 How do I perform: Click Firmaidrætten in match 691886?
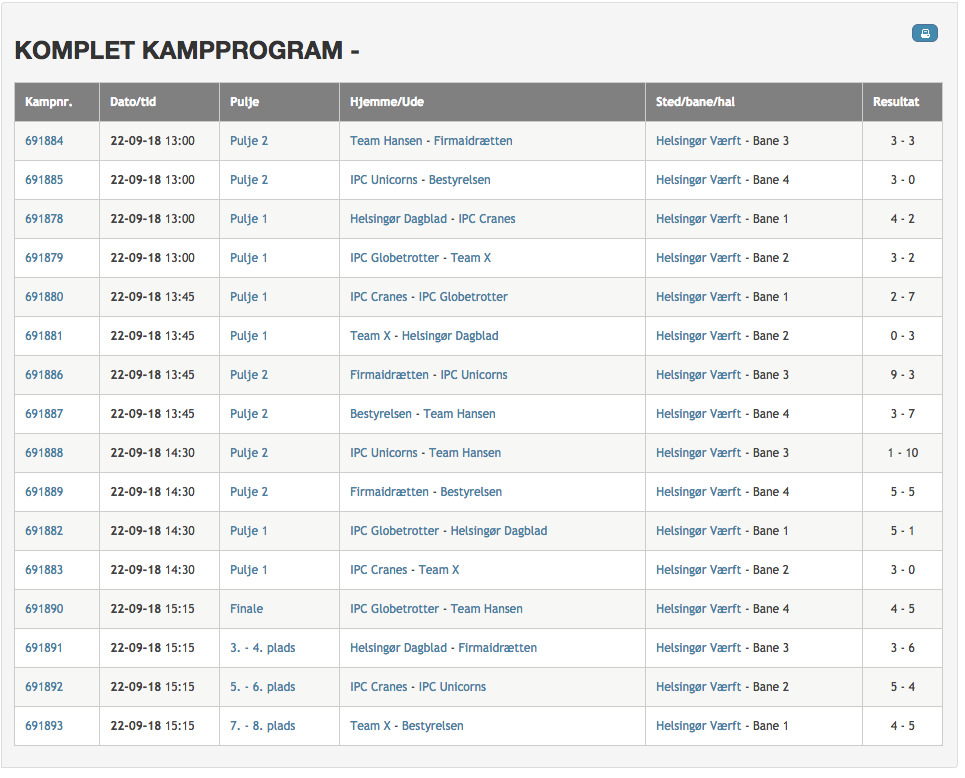click(389, 375)
